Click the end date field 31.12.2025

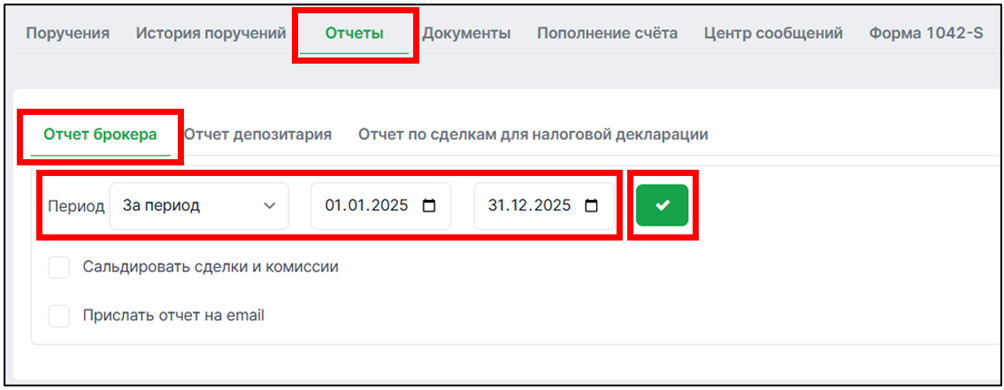pyautogui.click(x=544, y=206)
